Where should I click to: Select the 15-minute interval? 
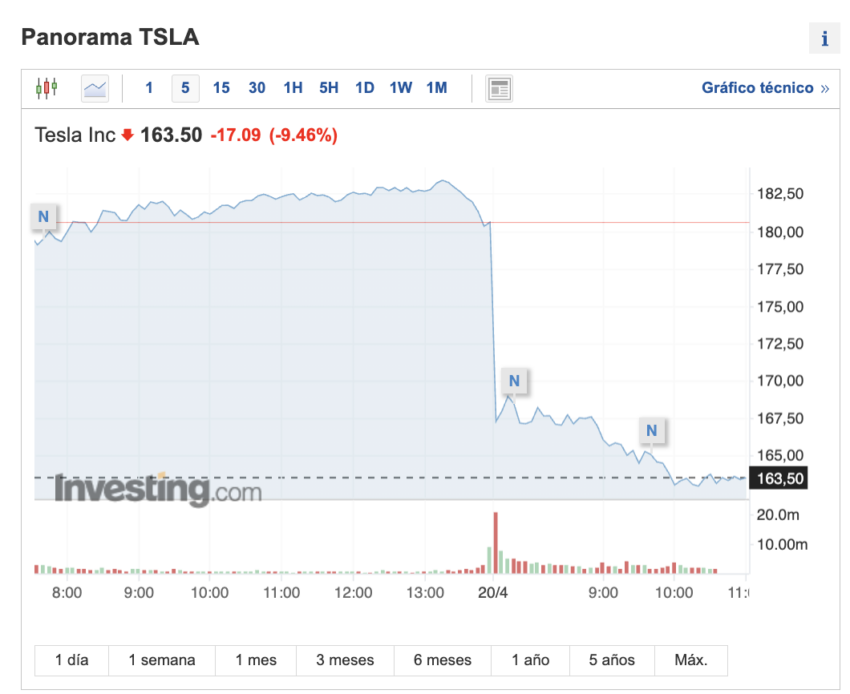pos(221,88)
